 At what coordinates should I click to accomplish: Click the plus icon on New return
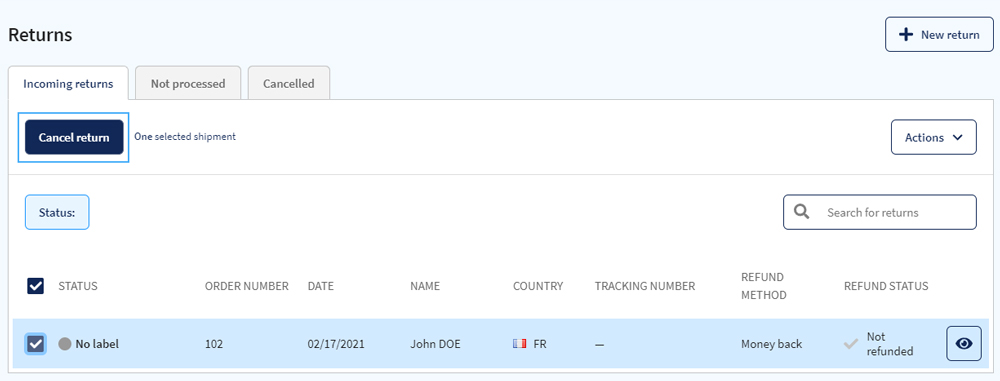906,34
